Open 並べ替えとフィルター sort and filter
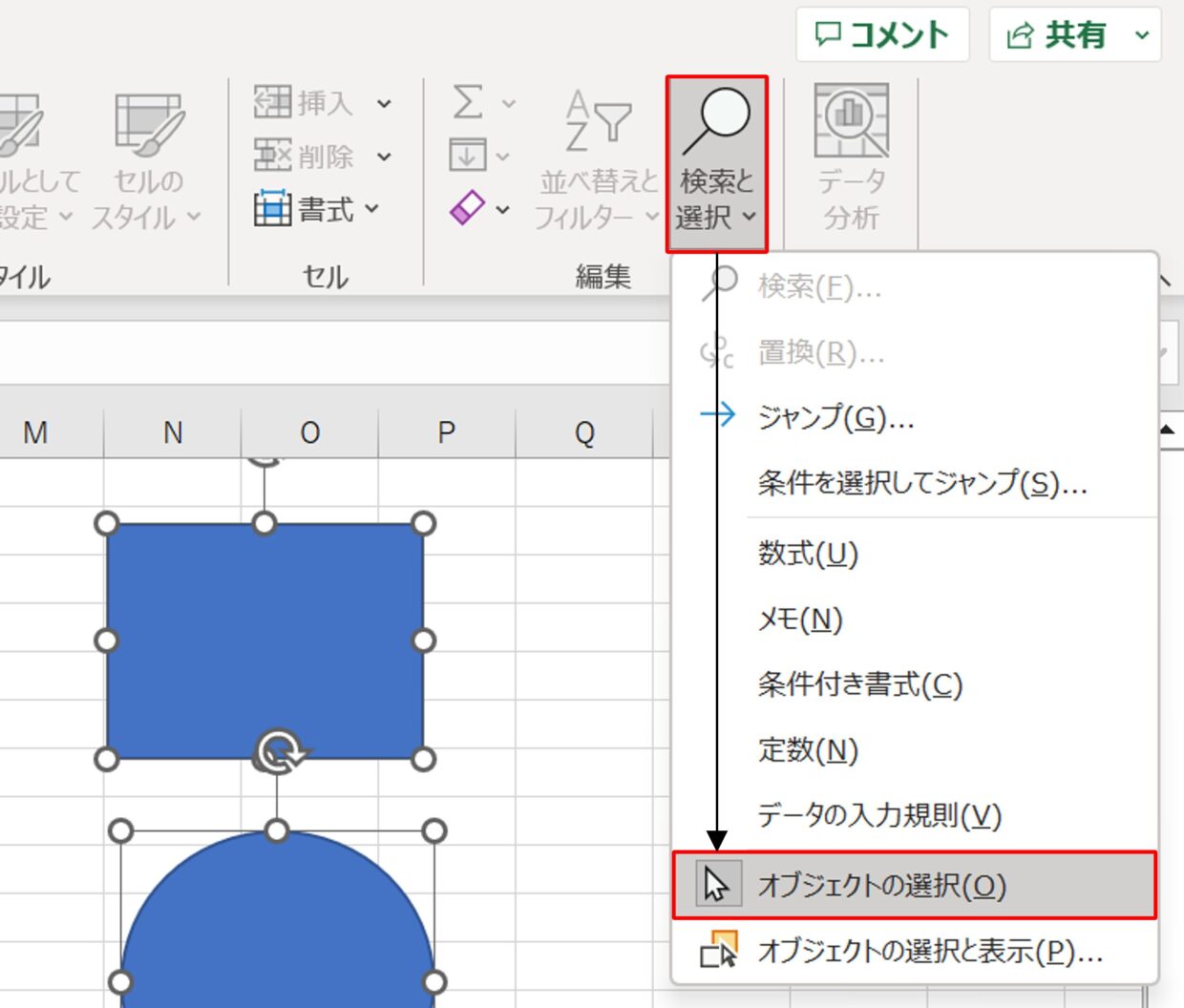Image resolution: width=1184 pixels, height=1008 pixels. point(598,160)
